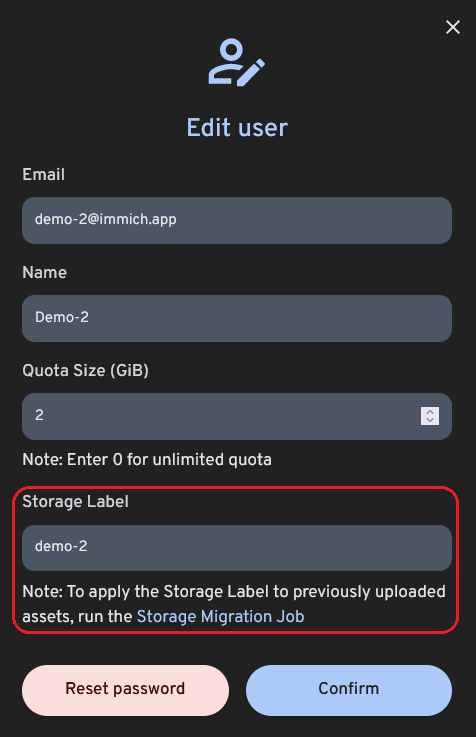476x737 pixels.
Task: Focus the Email input with demo-2@immich.app
Action: pos(237,220)
